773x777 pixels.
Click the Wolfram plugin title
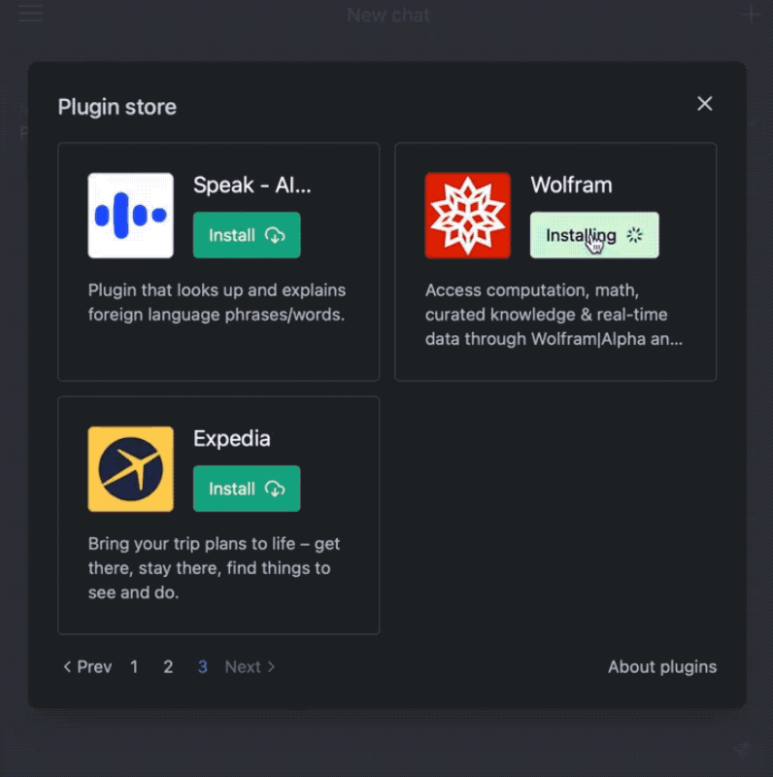571,185
